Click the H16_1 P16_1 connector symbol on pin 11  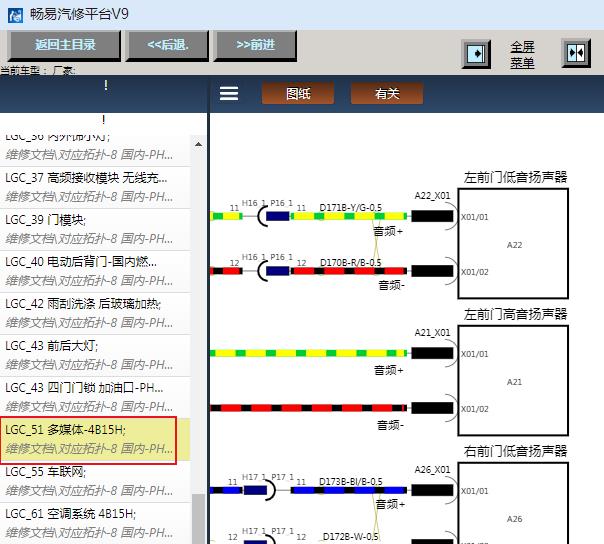pyautogui.click(x=273, y=216)
